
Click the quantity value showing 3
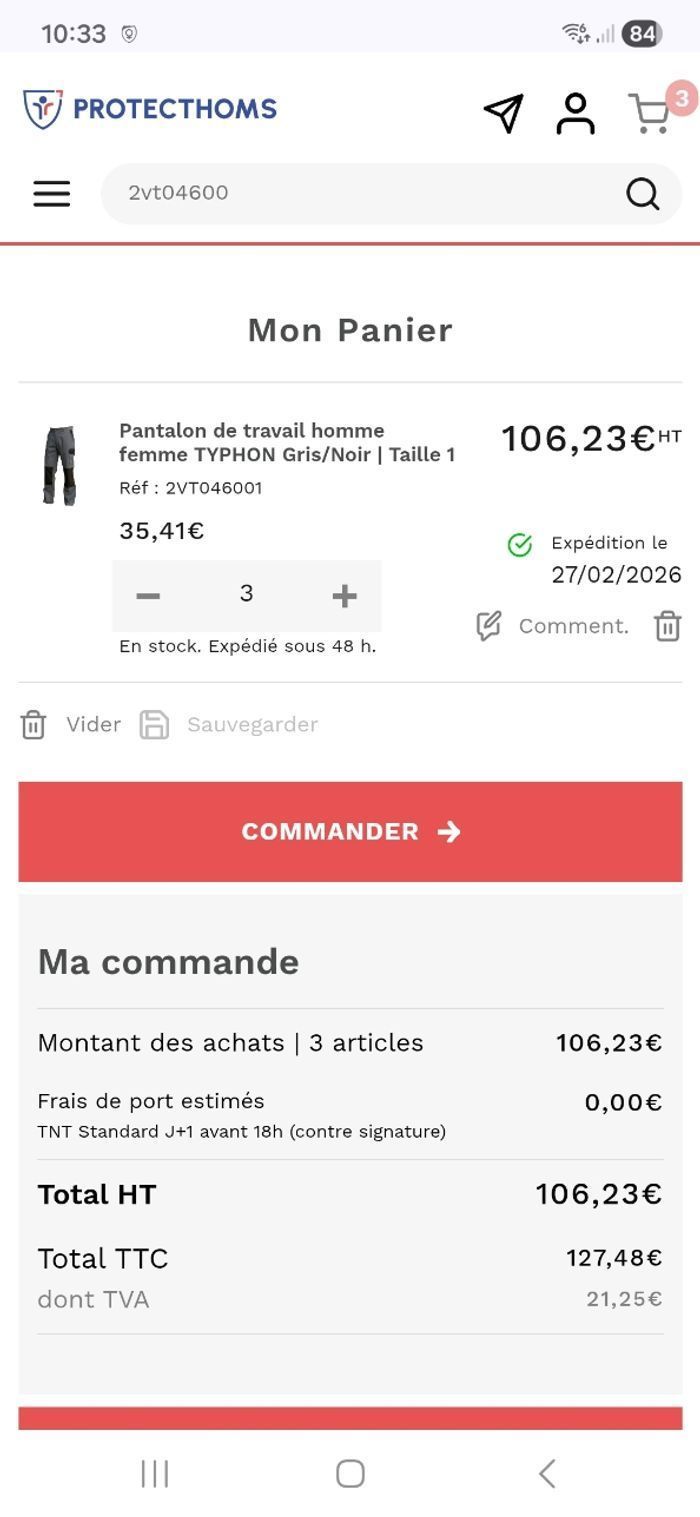pyautogui.click(x=246, y=595)
